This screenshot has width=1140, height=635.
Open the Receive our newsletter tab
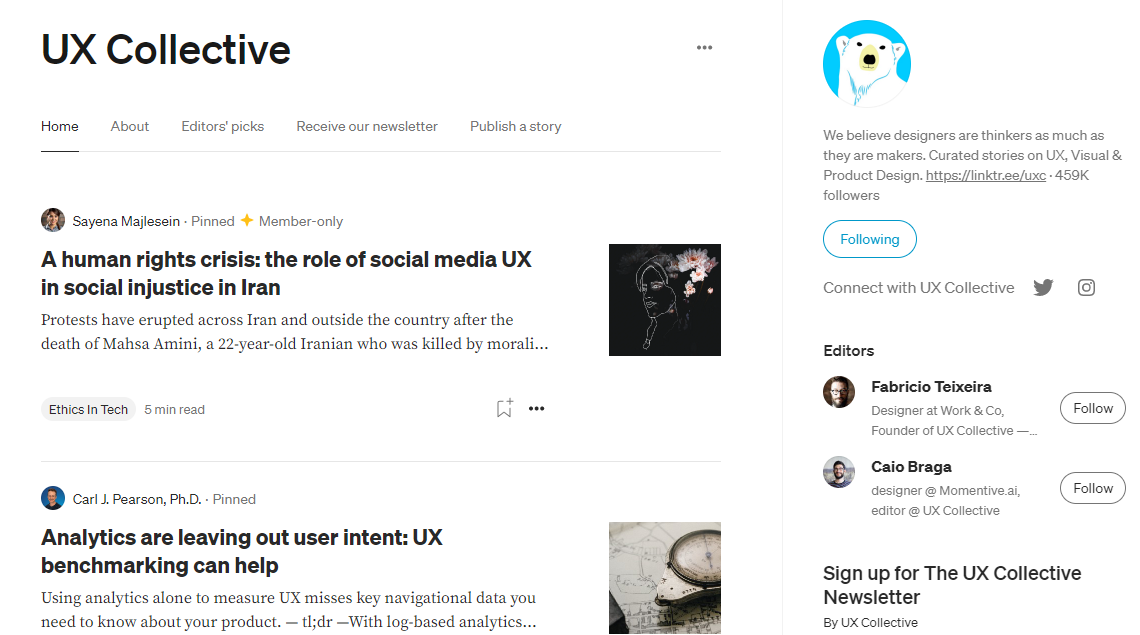pyautogui.click(x=366, y=126)
